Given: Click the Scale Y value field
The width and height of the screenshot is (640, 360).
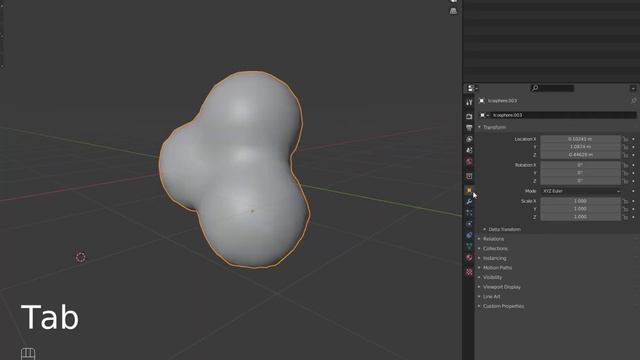Looking at the screenshot, I should click(x=580, y=209).
